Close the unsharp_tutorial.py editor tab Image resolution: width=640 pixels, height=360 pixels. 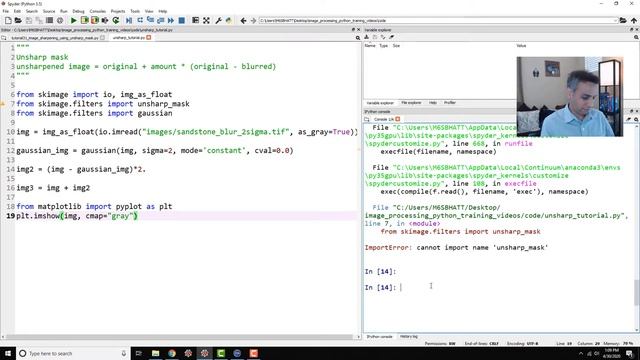[149, 38]
